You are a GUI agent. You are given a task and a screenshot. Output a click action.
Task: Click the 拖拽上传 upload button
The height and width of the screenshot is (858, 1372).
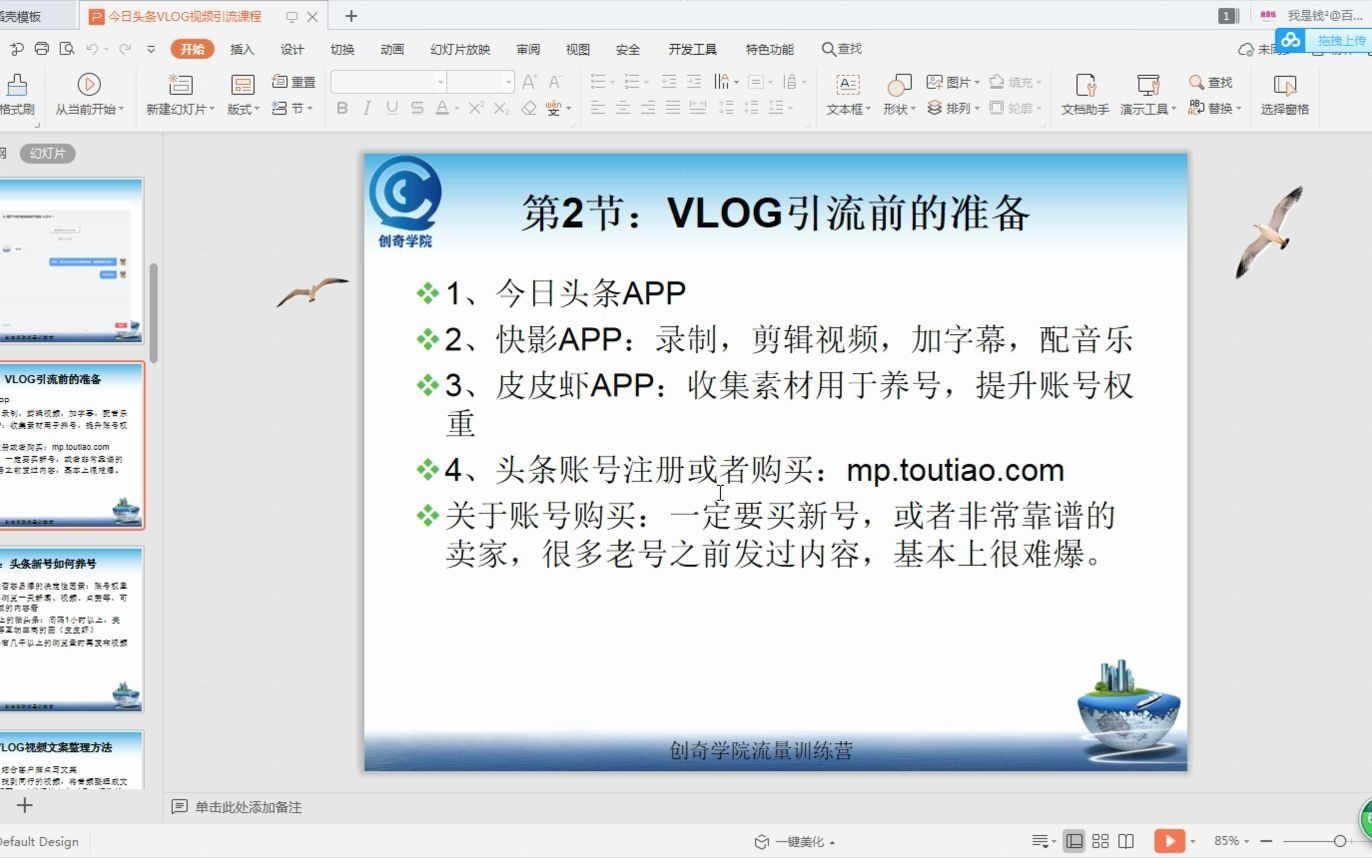tap(1323, 40)
